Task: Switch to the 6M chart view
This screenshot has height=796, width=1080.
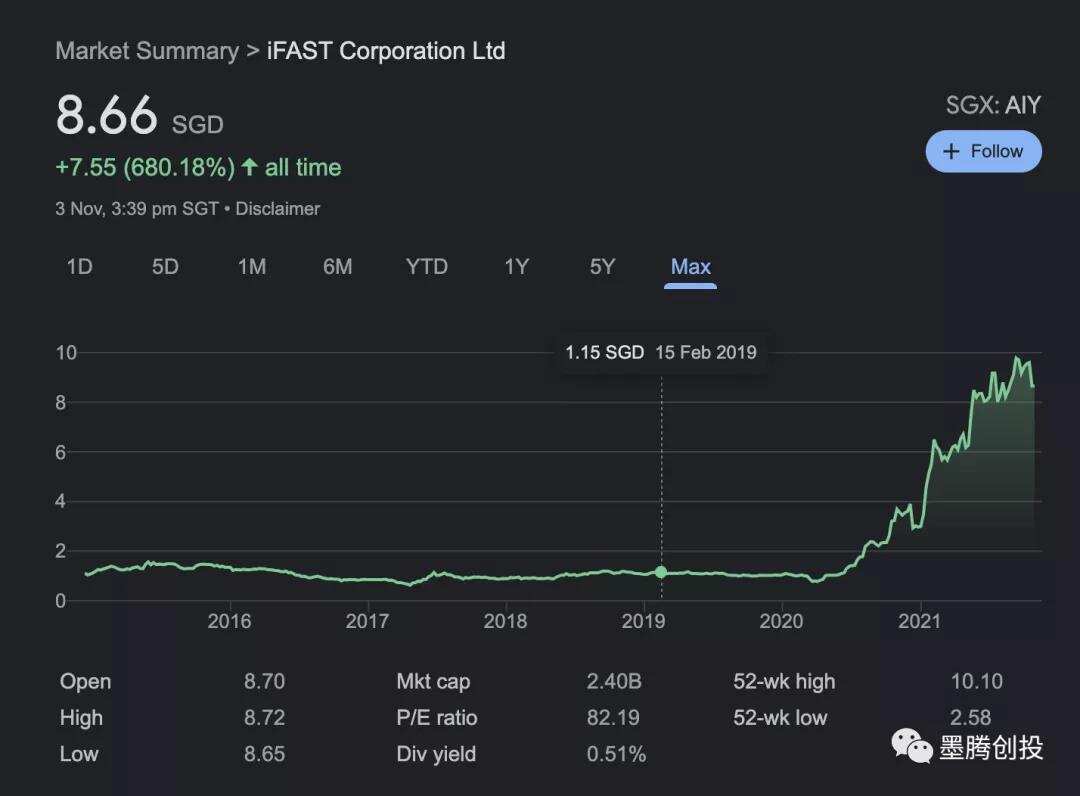Action: coord(338,267)
